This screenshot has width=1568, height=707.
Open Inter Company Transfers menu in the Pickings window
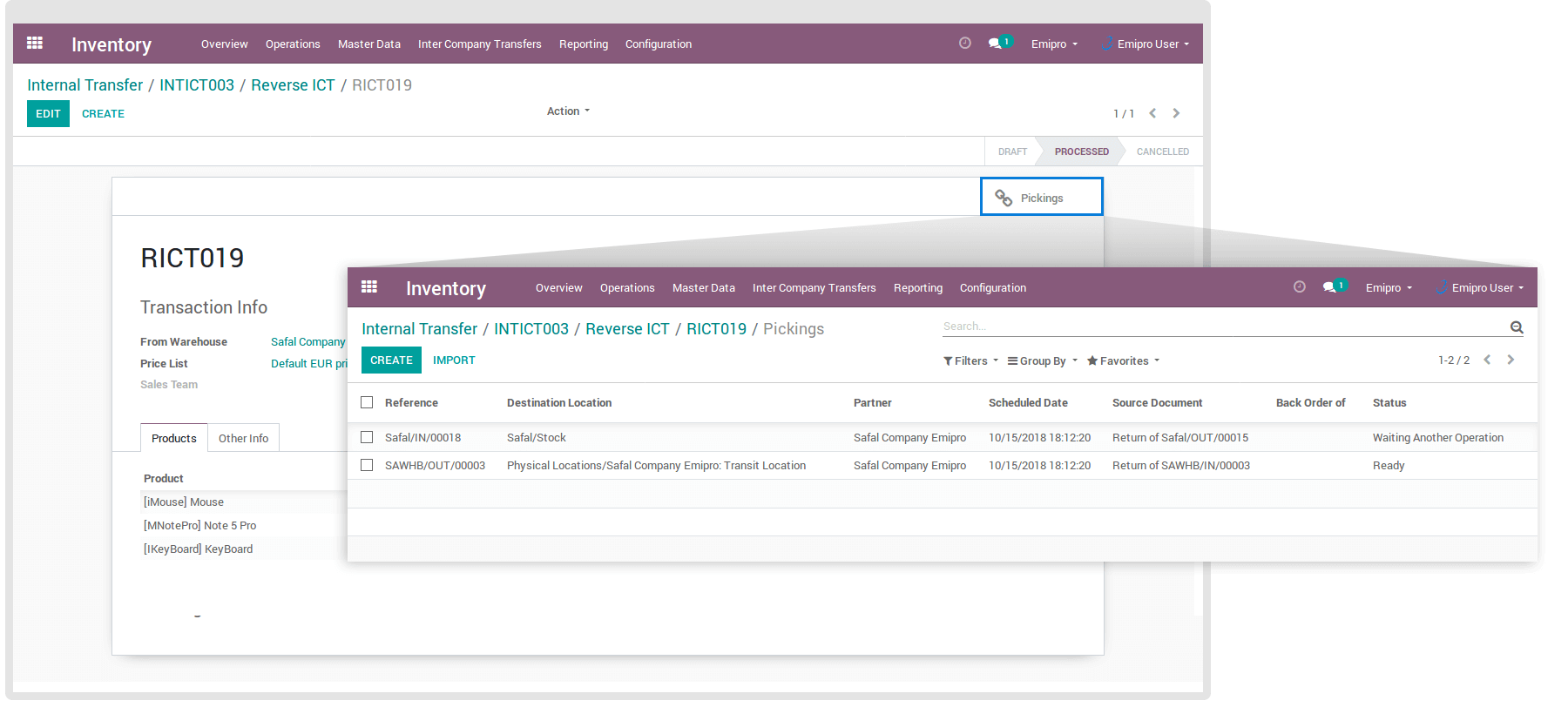pos(814,288)
